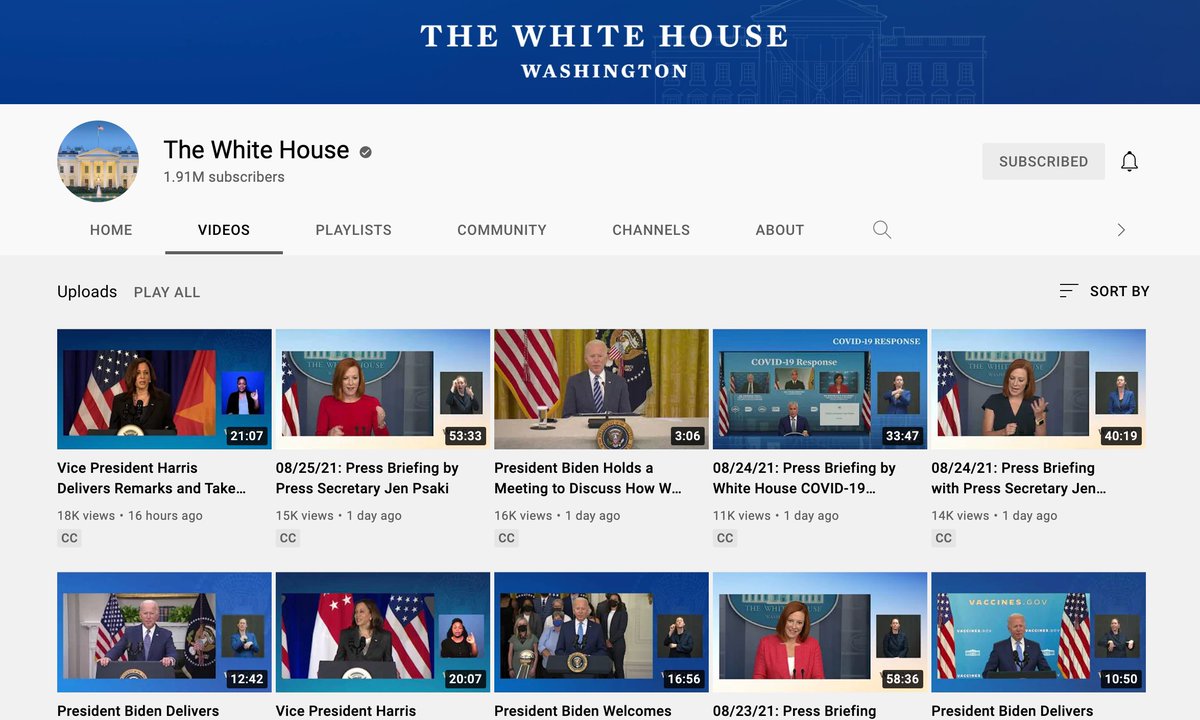The image size is (1200, 720).
Task: Click Play All next to Uploads
Action: coord(167,292)
